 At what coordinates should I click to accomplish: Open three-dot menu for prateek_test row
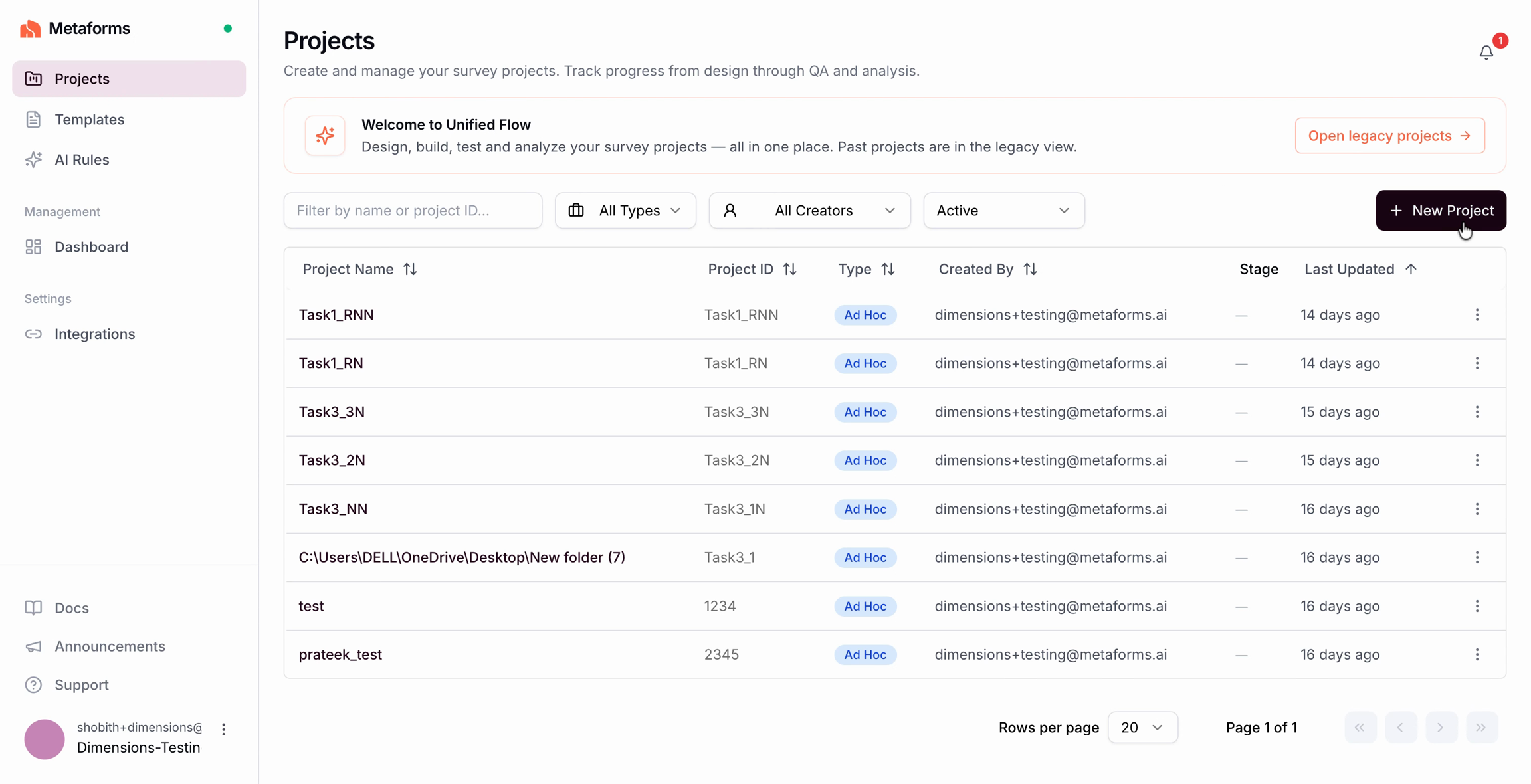pos(1477,654)
